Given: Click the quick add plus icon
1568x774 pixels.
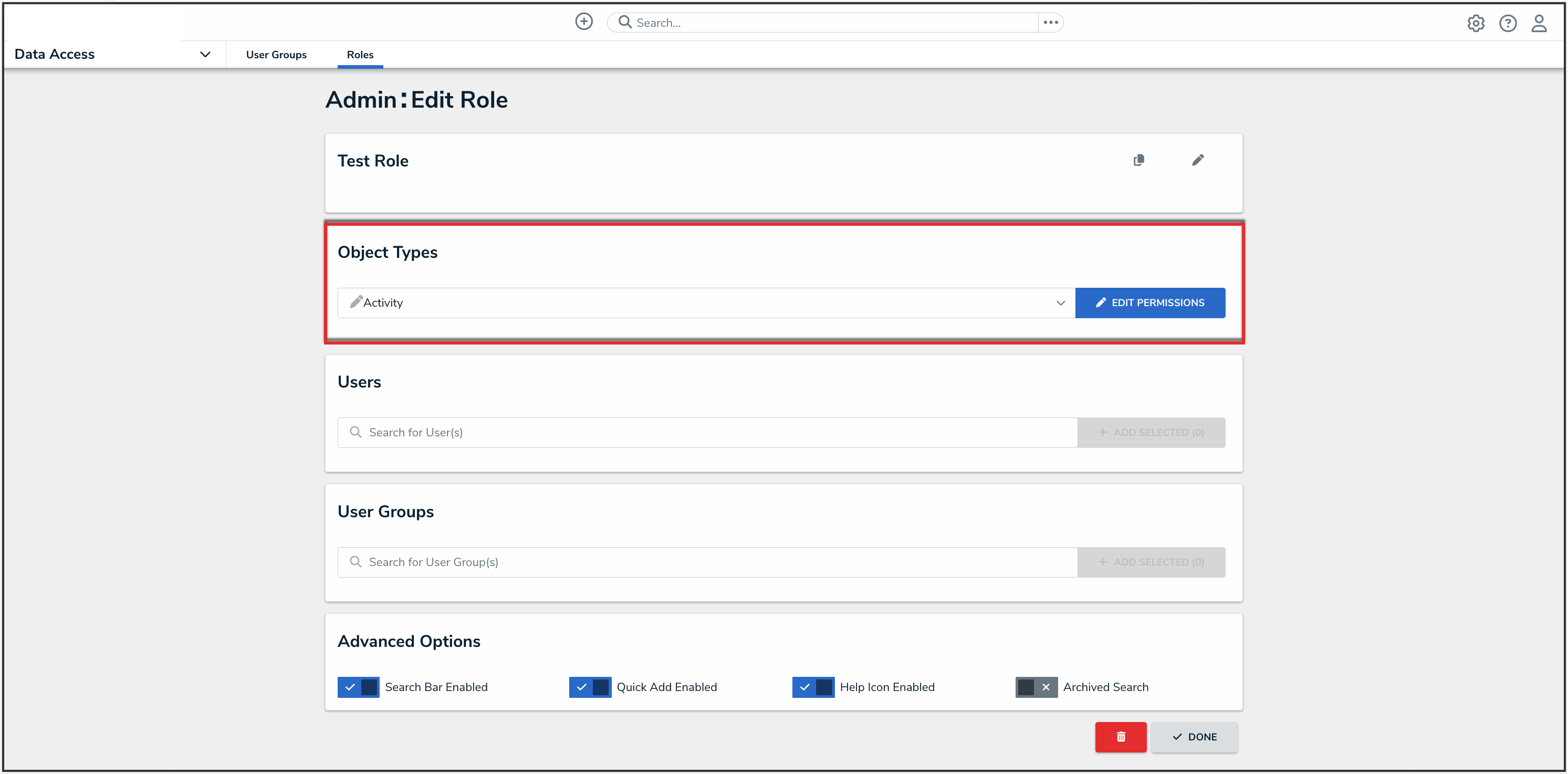Looking at the screenshot, I should pos(584,22).
